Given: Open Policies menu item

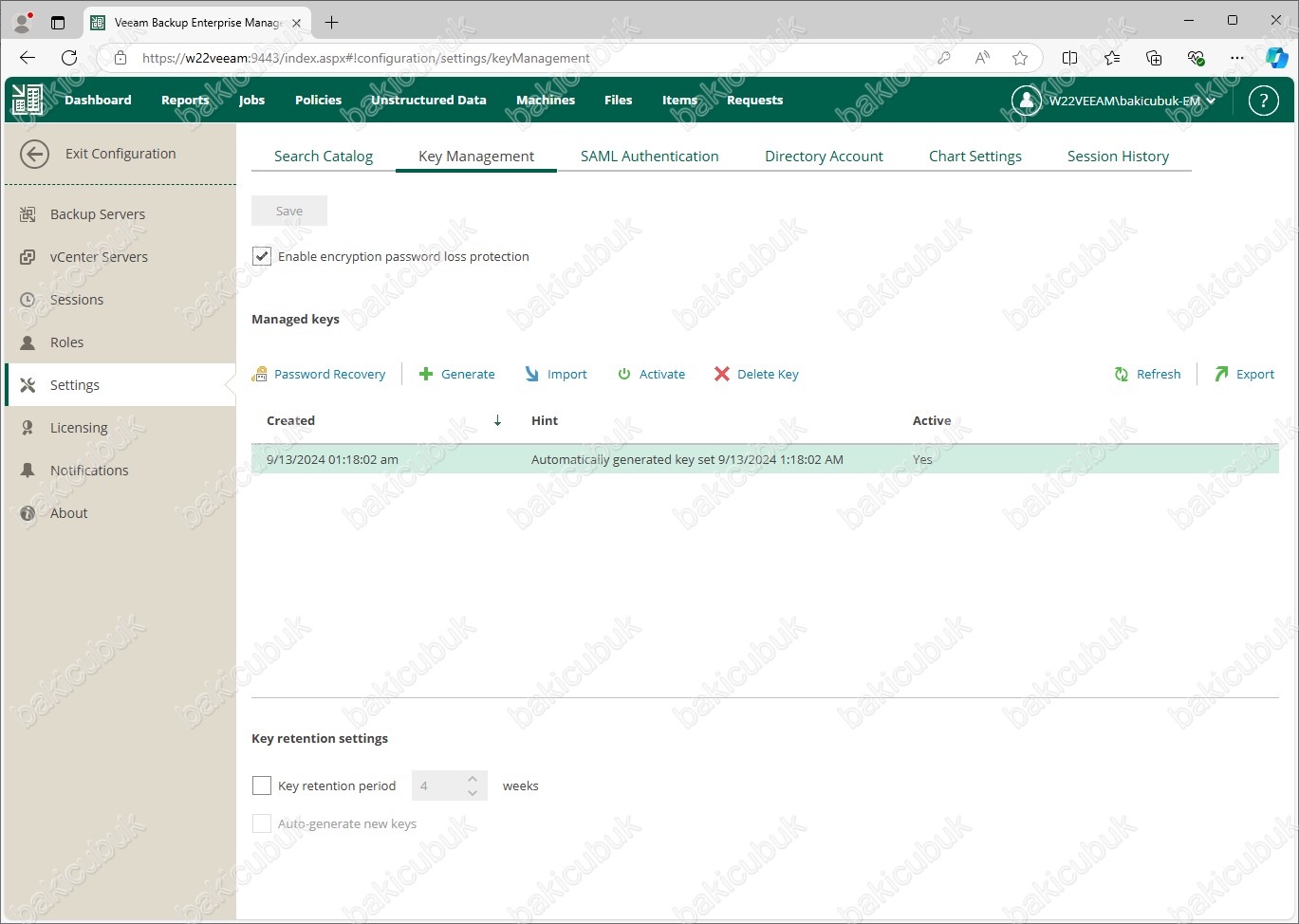Looking at the screenshot, I should [x=318, y=100].
